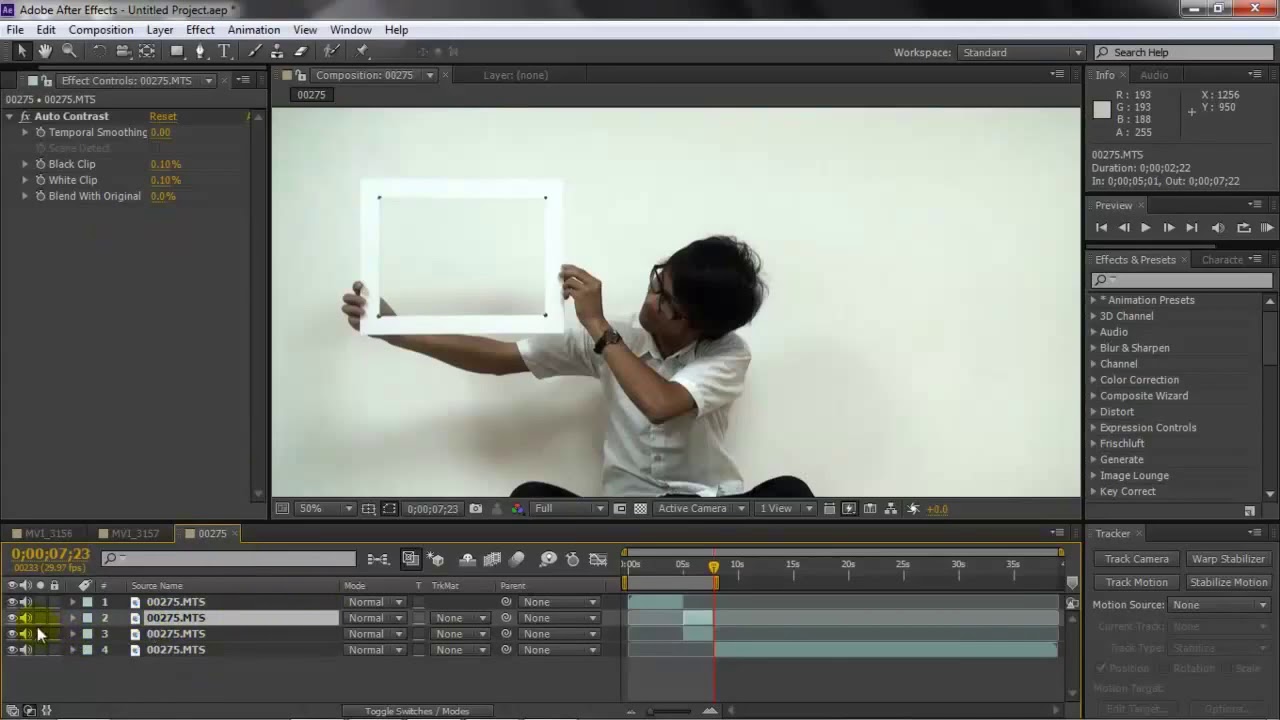Viewport: 1280px width, 720px height.
Task: Select the Clone Stamp tool
Action: [x=277, y=52]
